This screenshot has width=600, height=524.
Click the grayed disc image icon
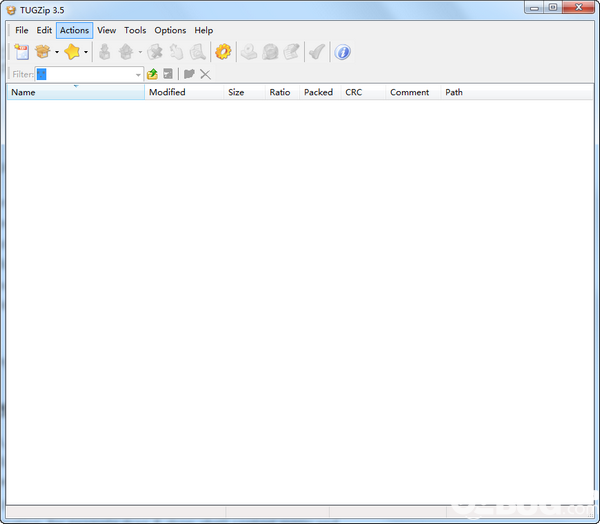coord(249,52)
